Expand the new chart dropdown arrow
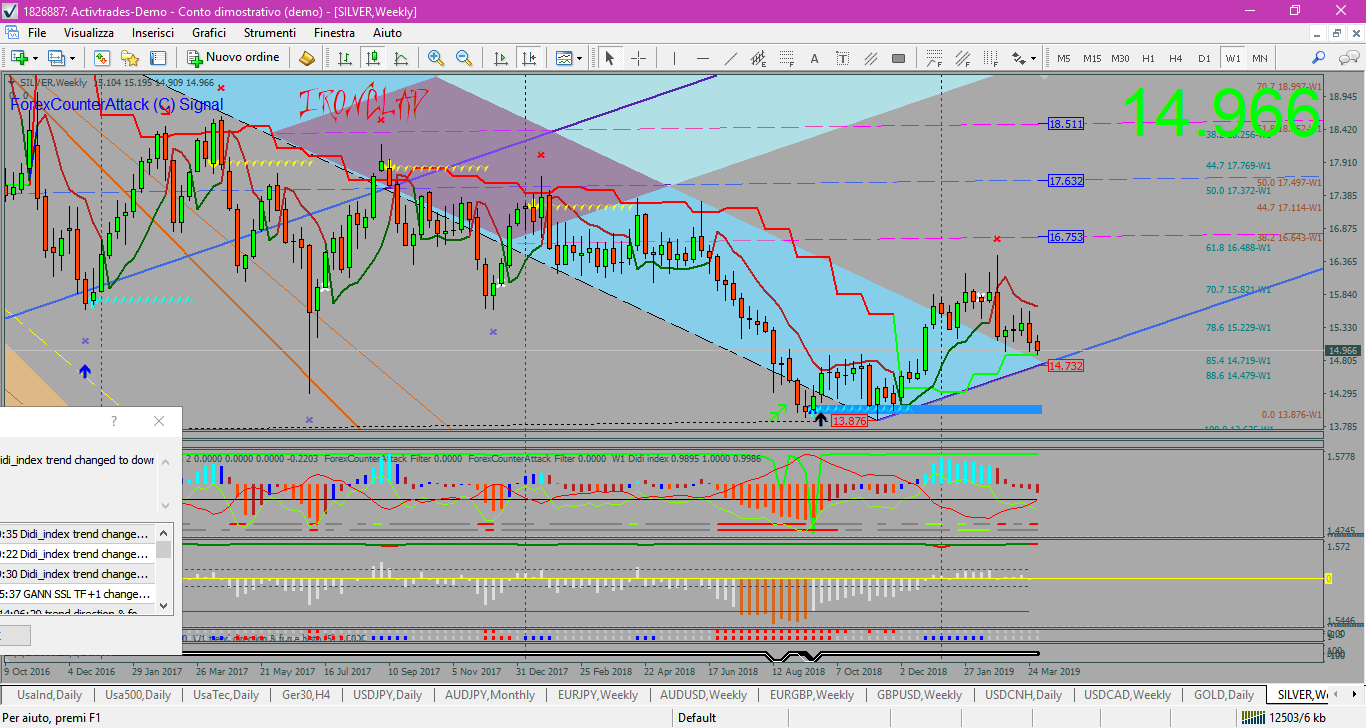 (35, 58)
